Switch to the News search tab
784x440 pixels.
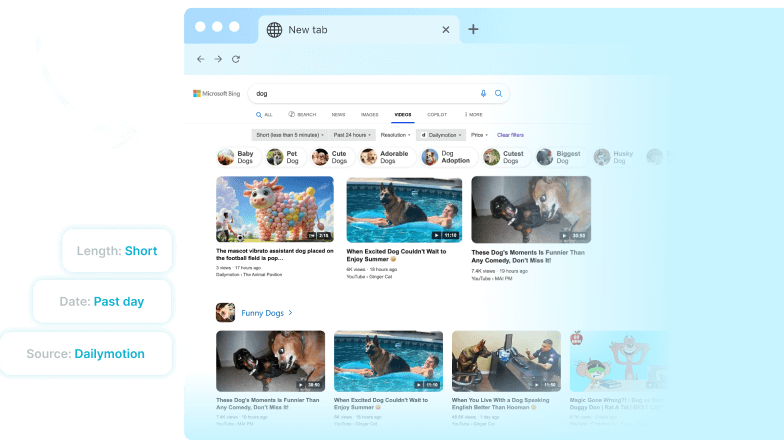pos(338,115)
